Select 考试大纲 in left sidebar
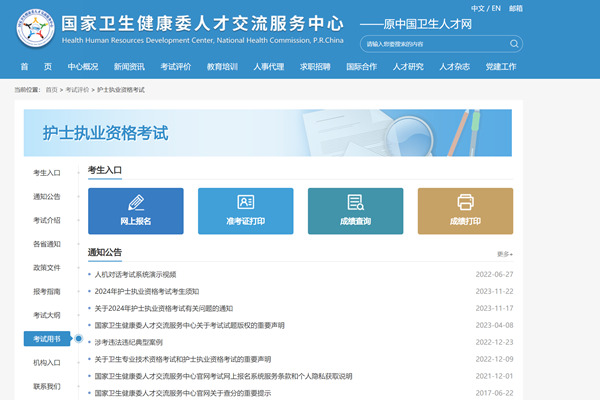 47,315
